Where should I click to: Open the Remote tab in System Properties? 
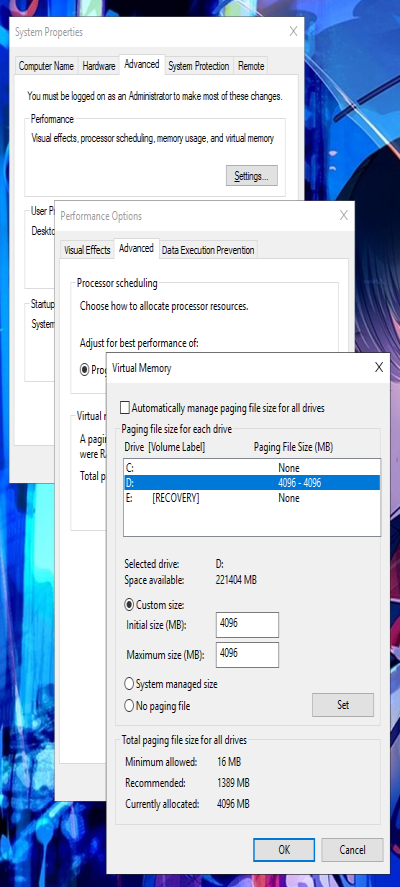tap(251, 66)
